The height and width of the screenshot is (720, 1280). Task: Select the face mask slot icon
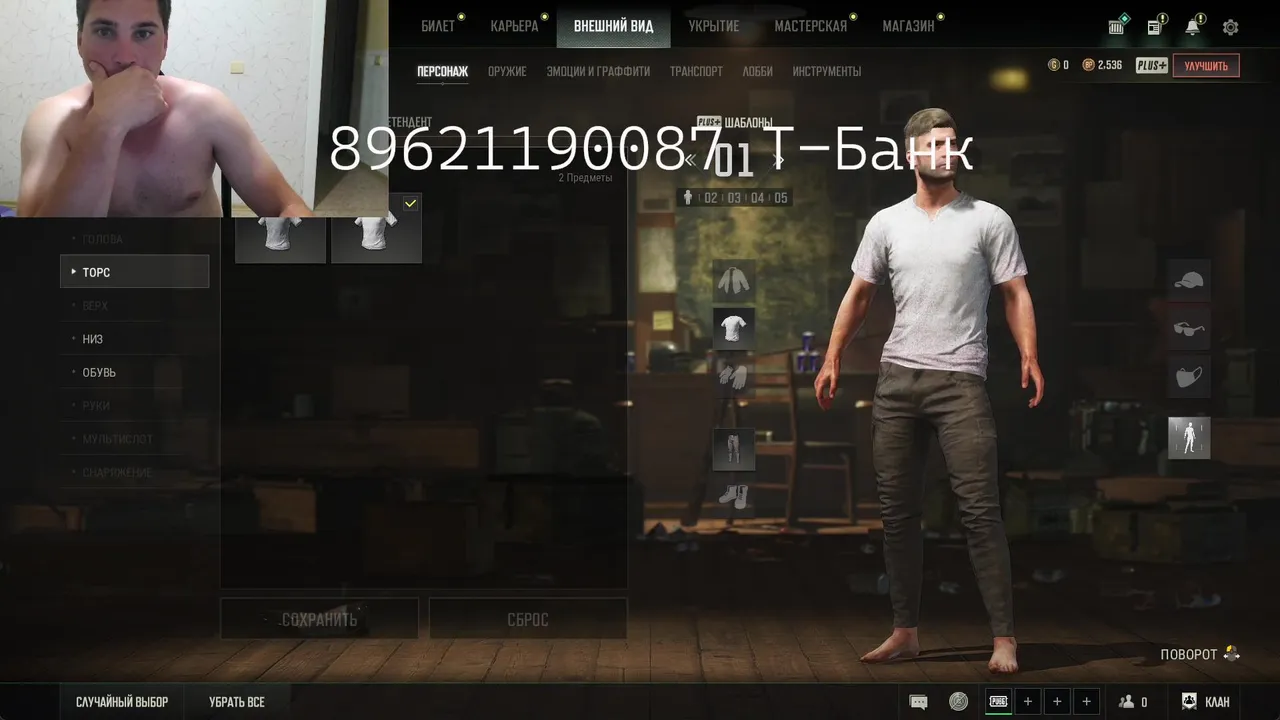tap(1189, 376)
